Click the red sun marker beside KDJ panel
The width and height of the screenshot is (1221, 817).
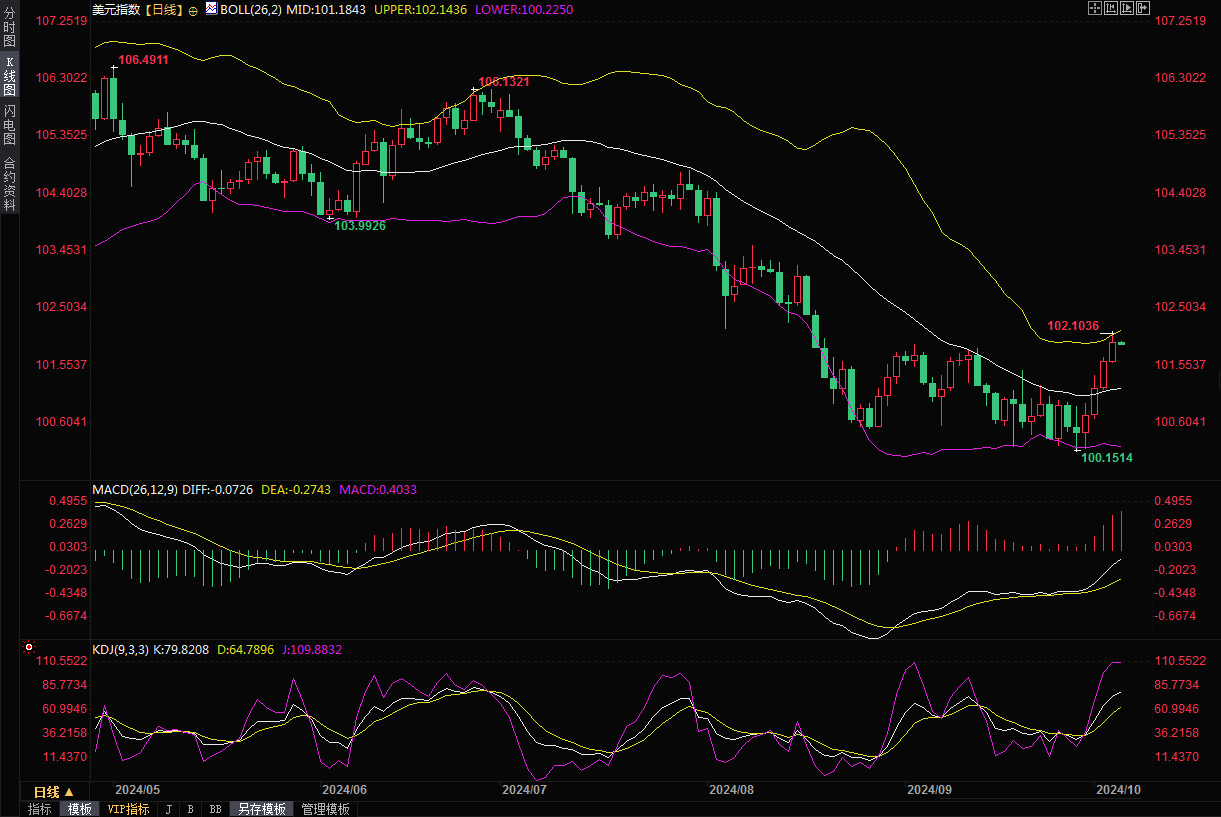click(29, 648)
